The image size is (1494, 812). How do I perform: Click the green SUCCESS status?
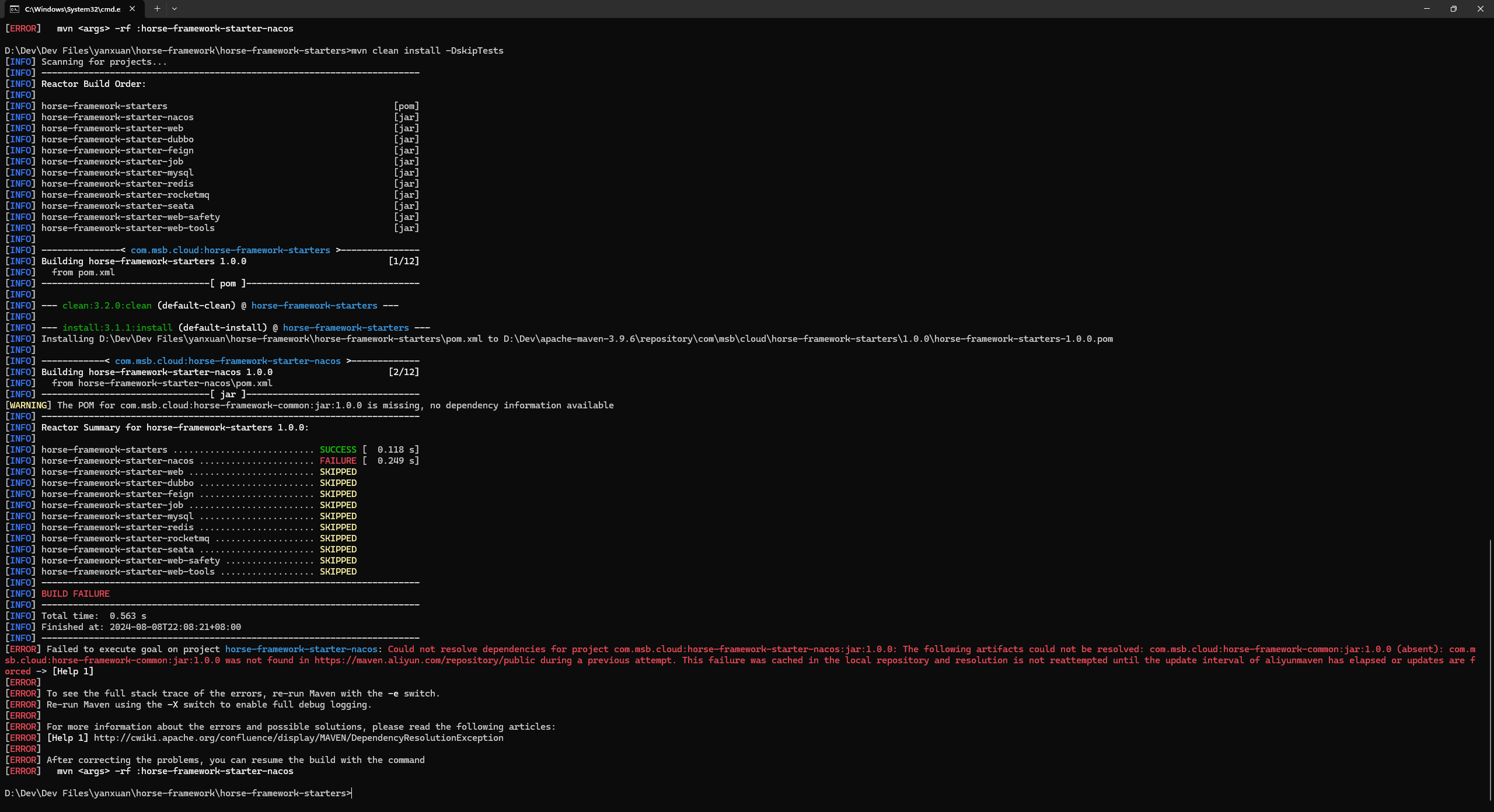338,450
